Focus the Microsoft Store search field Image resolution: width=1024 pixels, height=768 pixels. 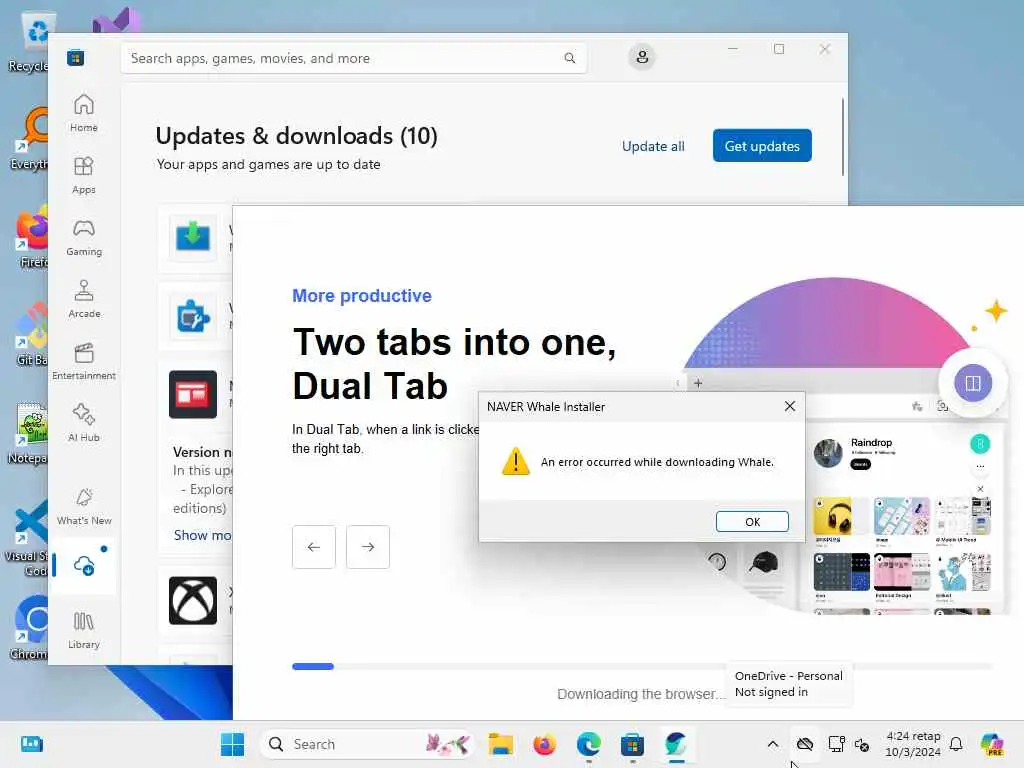coord(353,58)
